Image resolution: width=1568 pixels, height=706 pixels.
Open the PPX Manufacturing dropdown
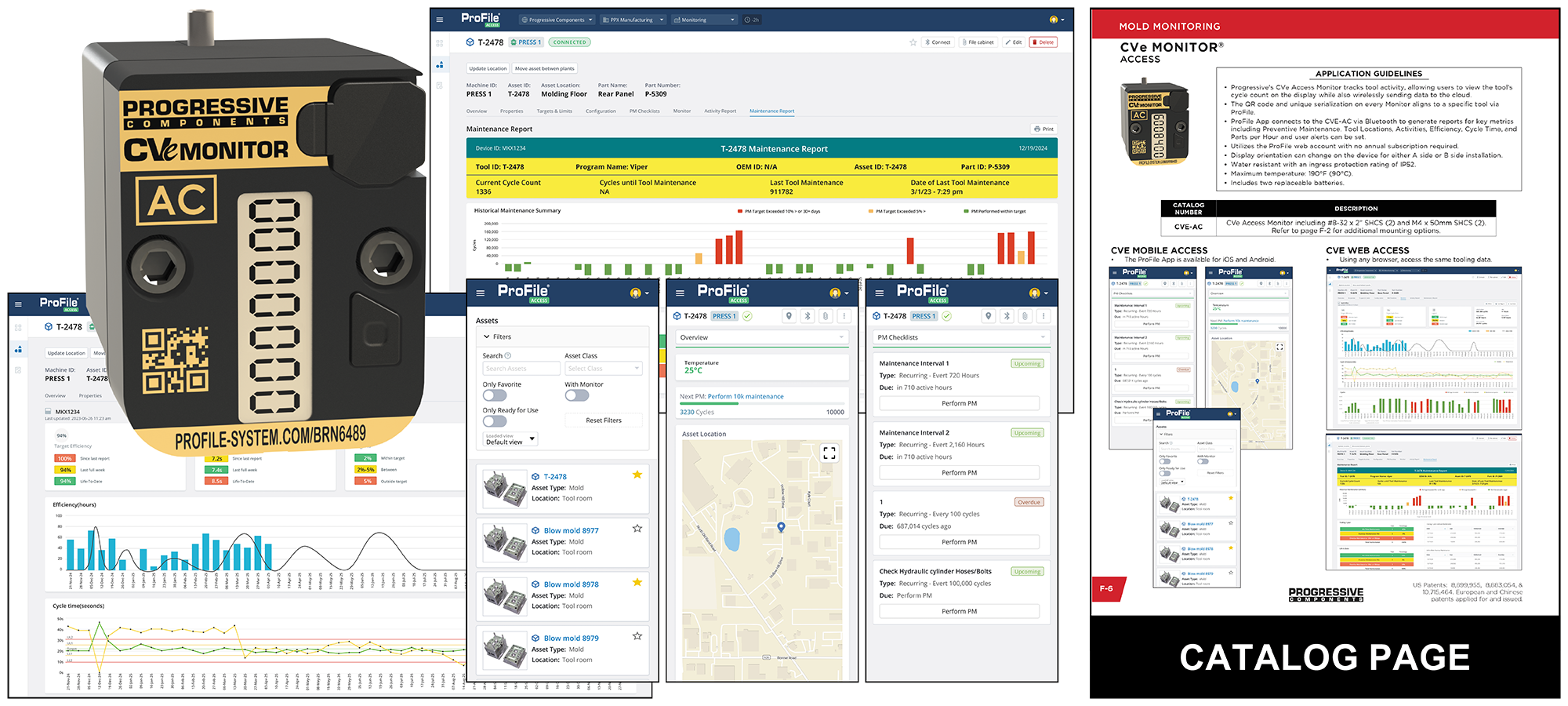coord(633,20)
